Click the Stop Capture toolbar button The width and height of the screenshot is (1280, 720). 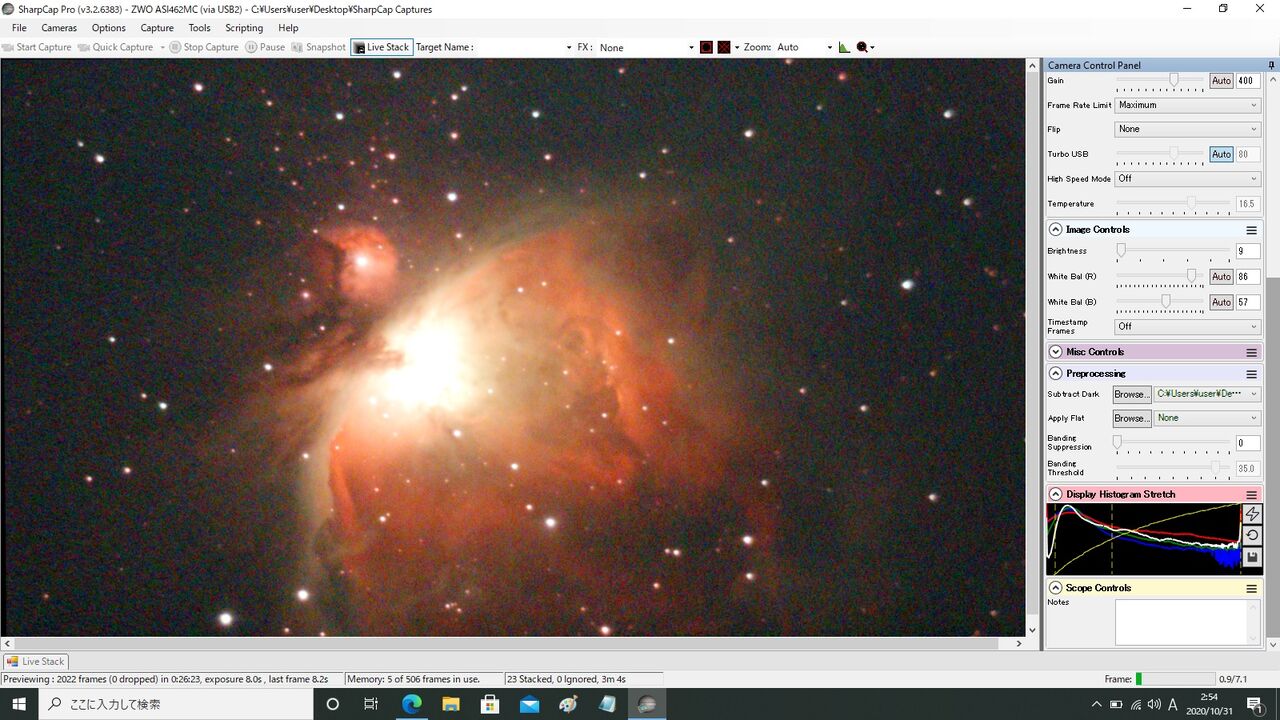[204, 47]
